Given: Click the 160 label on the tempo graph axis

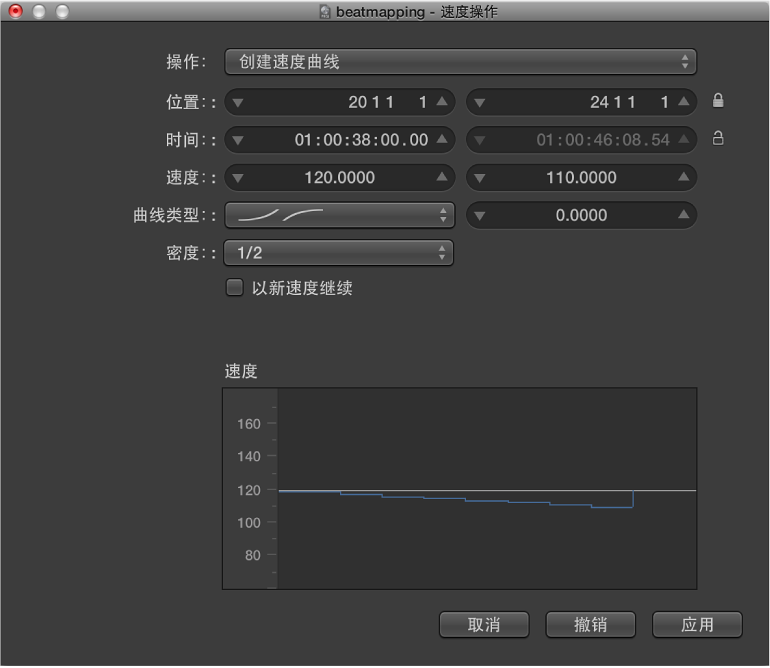Looking at the screenshot, I should (x=248, y=424).
